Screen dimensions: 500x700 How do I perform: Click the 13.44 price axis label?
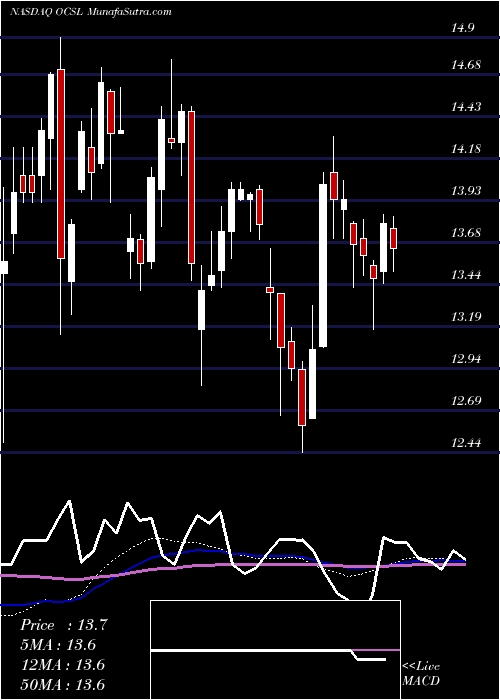tap(467, 275)
